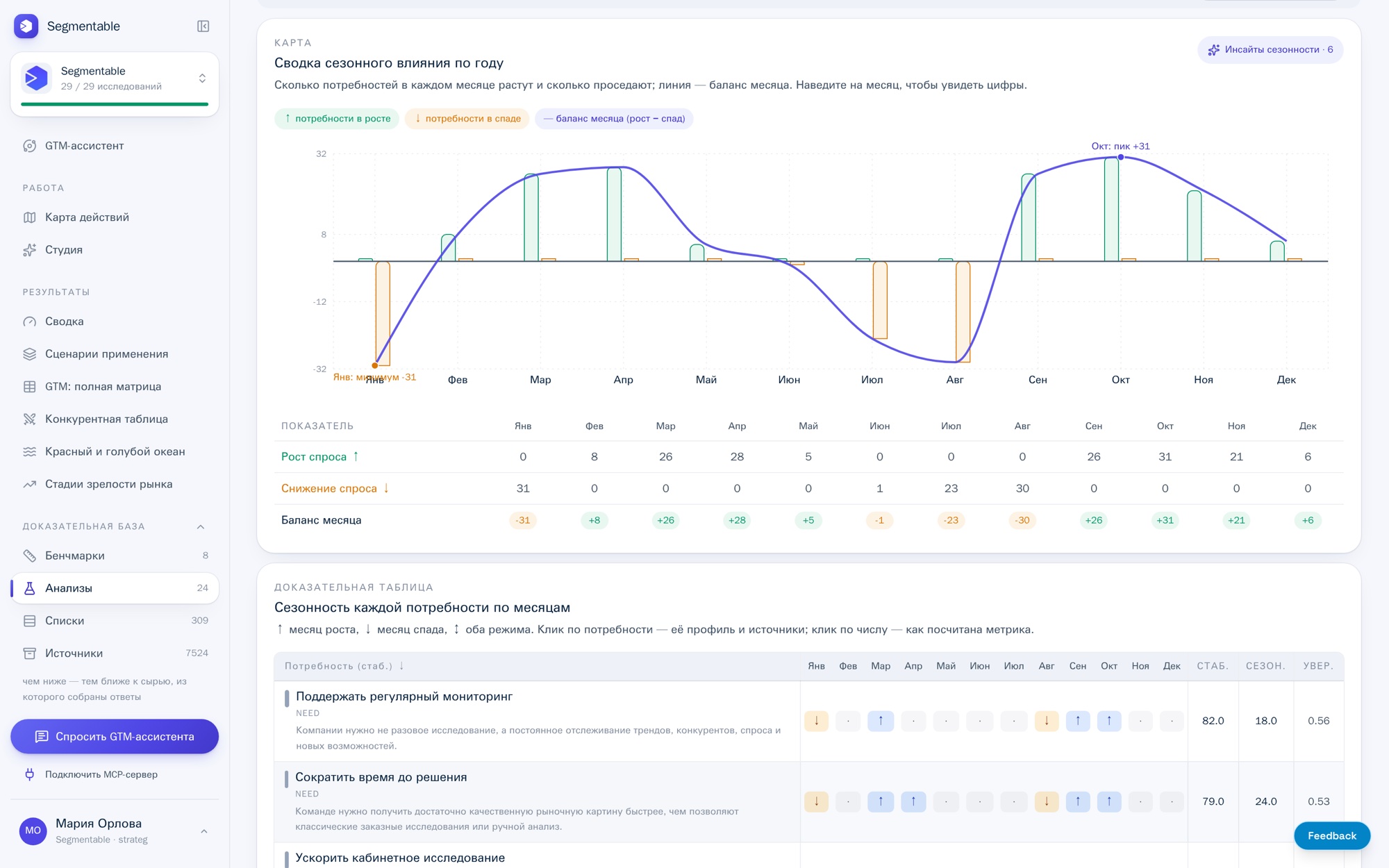1389x868 pixels.
Task: Click the Сводка gauge icon
Action: (x=29, y=322)
